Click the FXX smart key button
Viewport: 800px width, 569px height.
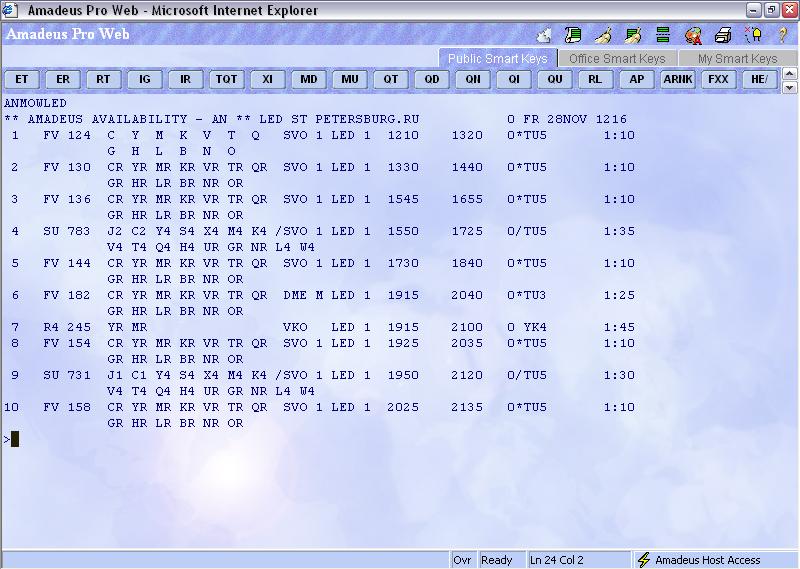coord(718,80)
